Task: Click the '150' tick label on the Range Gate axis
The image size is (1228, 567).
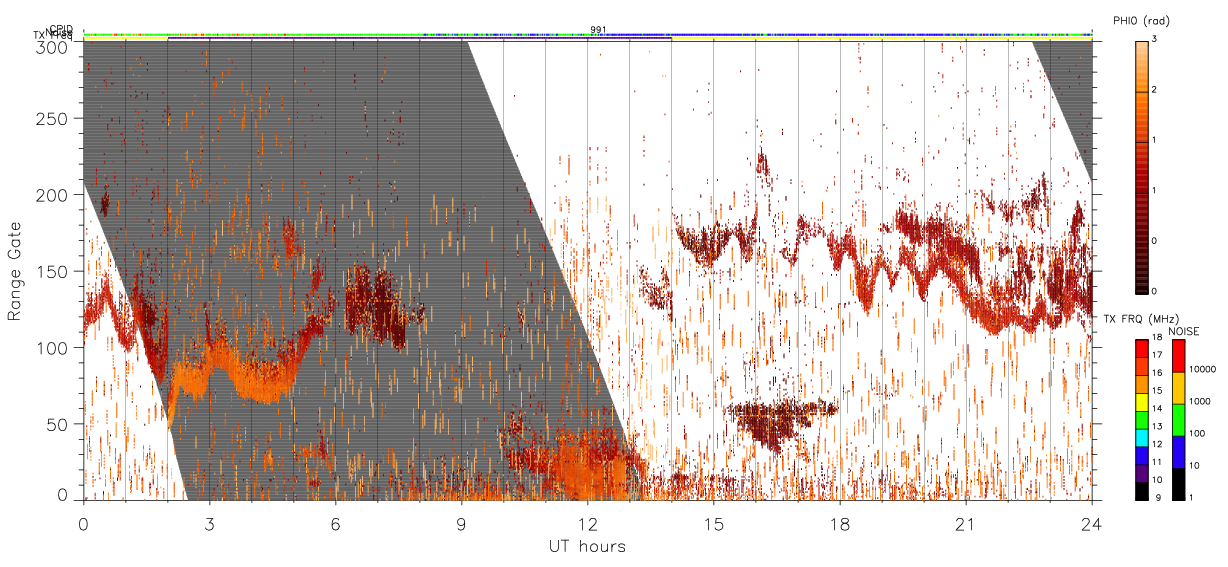Action: (x=51, y=271)
